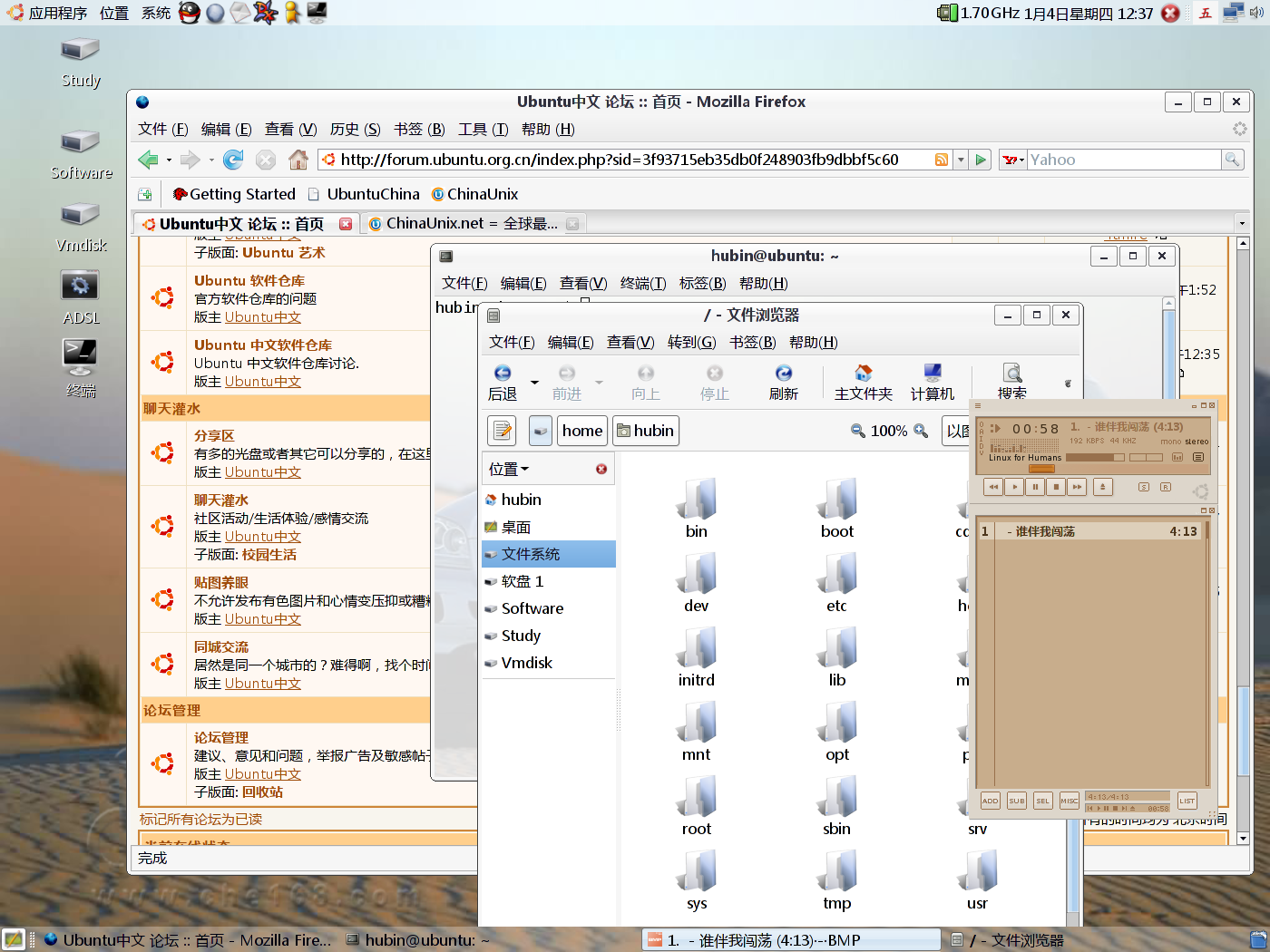The width and height of the screenshot is (1270, 952).
Task: Open file browser Go menu
Action: (692, 342)
